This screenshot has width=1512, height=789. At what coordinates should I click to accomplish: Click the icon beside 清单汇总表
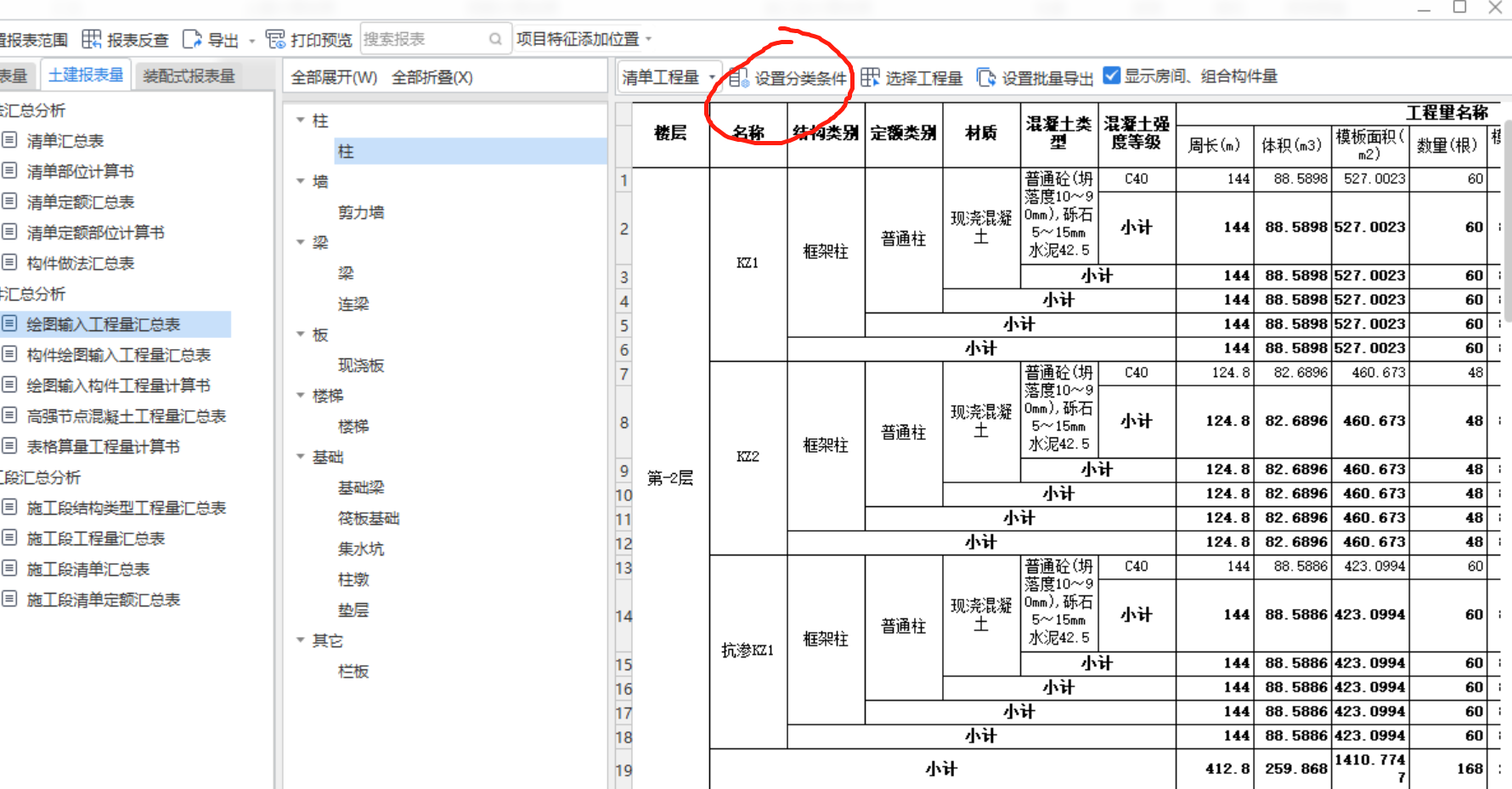[9, 140]
